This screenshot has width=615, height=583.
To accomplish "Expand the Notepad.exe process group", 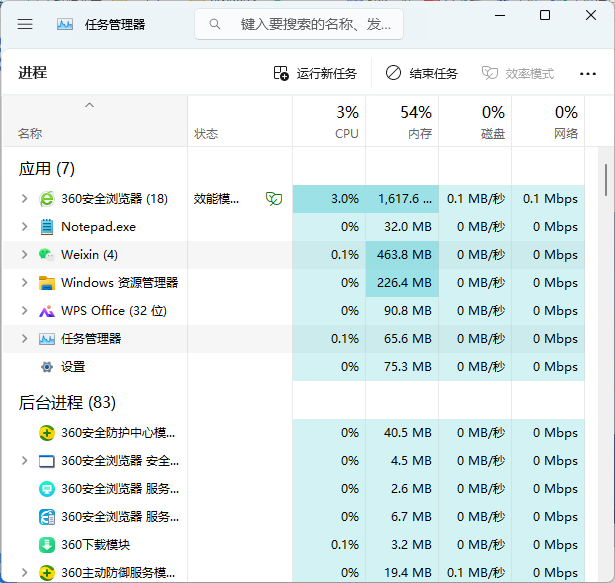I will (x=24, y=227).
